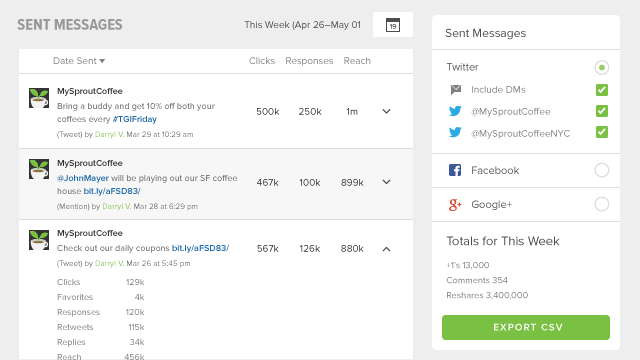This screenshot has width=640, height=360.
Task: Click the Replies 34k detail row
Action: click(101, 342)
